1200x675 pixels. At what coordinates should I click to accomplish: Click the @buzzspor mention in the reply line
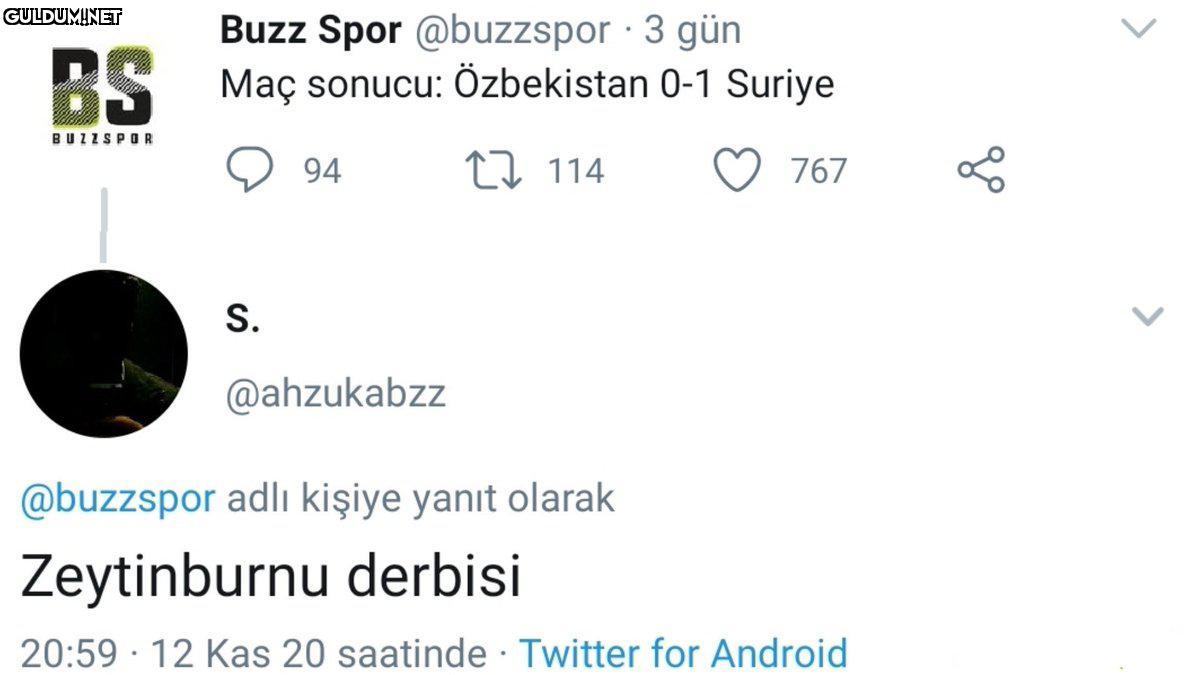tap(118, 498)
